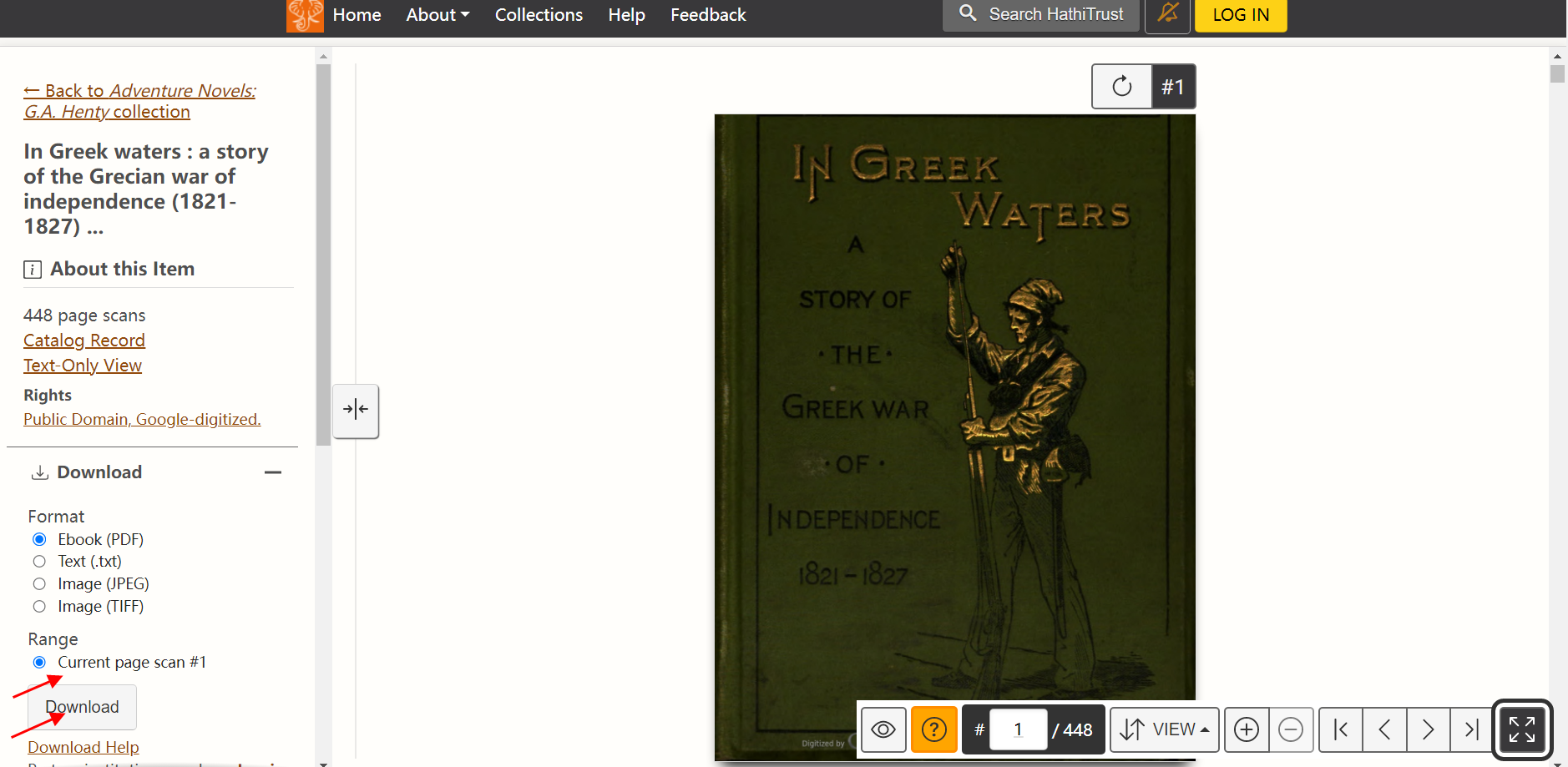The image size is (1568, 767).
Task: Select Current page scan #1 range
Action: [39, 662]
